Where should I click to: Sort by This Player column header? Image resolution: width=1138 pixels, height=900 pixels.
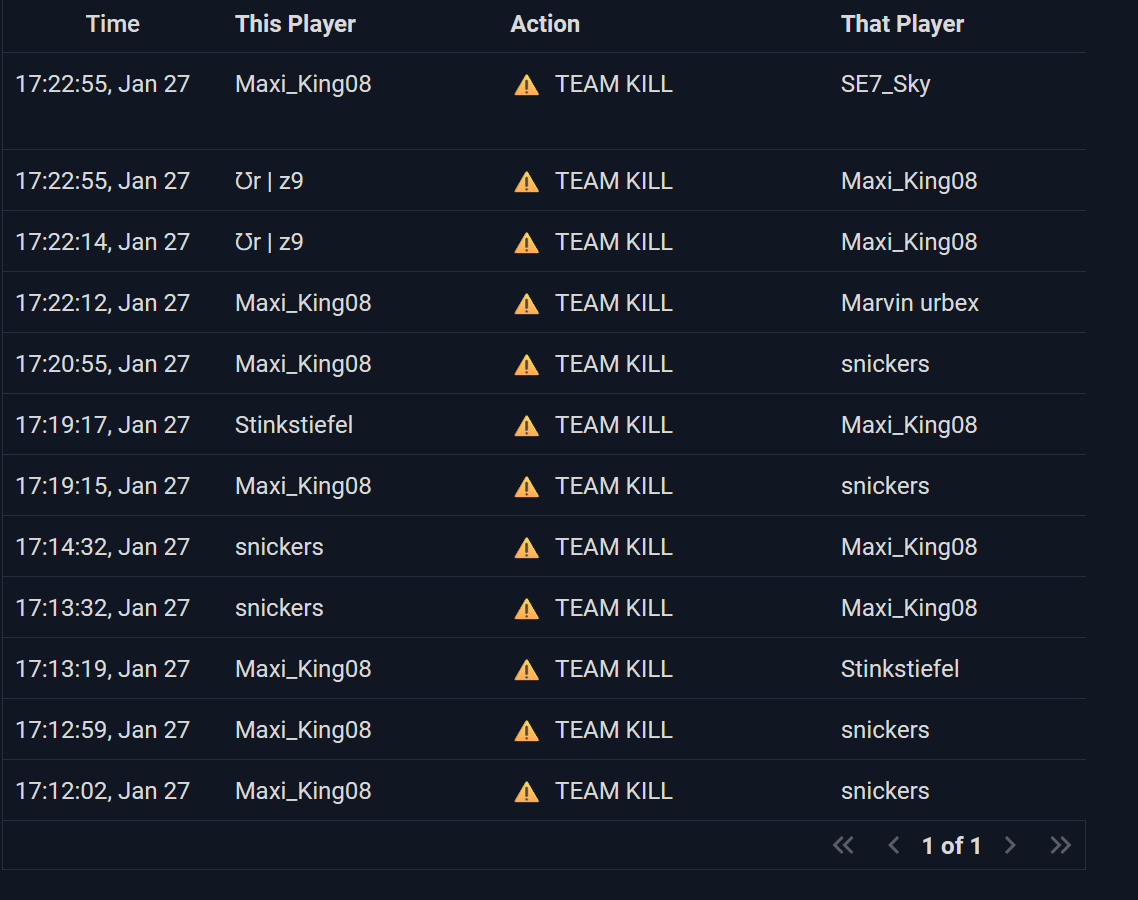[295, 24]
